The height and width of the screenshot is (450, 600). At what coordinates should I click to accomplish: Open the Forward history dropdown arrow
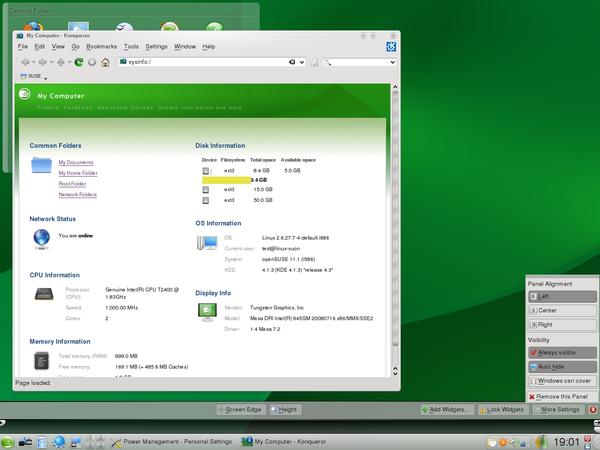[51, 62]
